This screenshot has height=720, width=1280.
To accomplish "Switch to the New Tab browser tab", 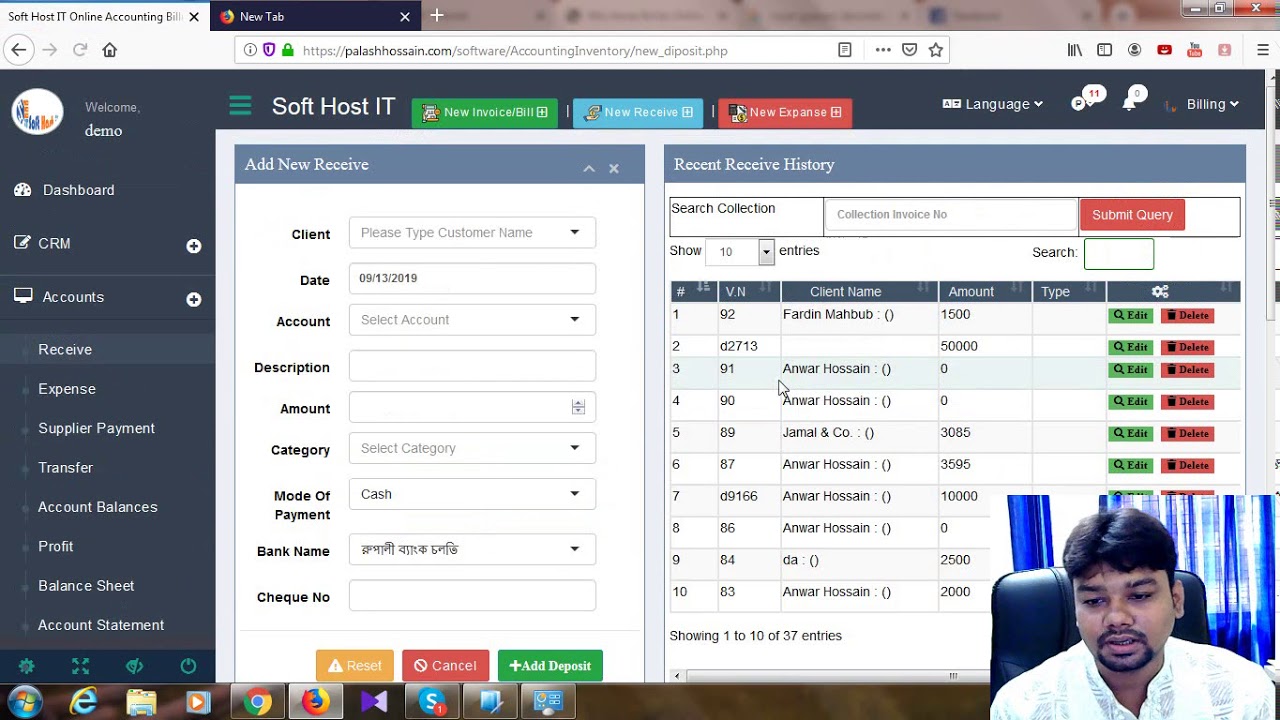I will [x=315, y=17].
